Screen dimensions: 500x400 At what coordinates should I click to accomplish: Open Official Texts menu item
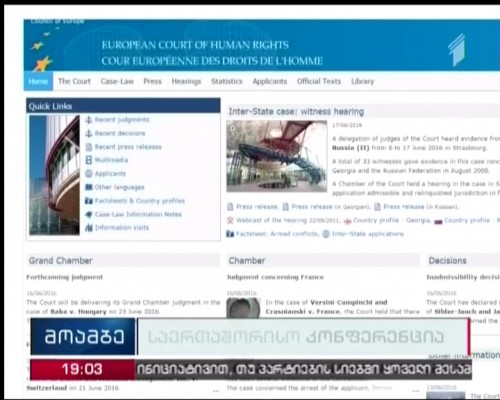pos(319,81)
